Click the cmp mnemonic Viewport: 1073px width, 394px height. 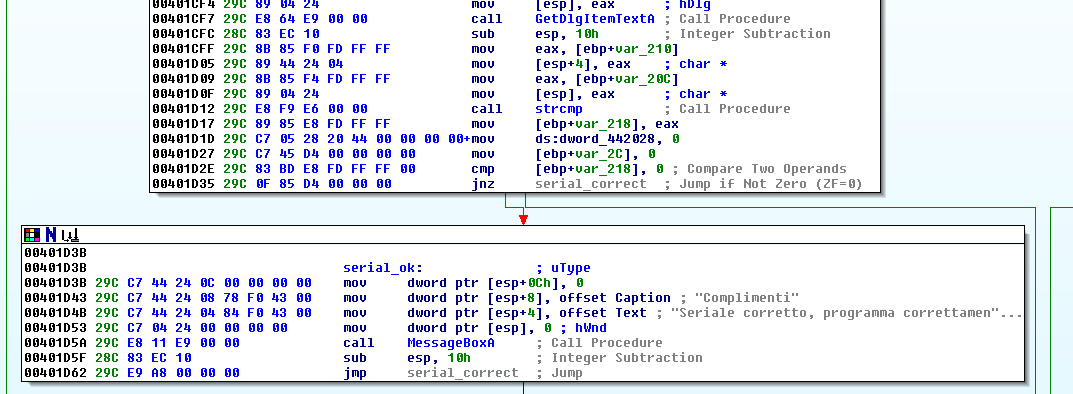click(483, 169)
